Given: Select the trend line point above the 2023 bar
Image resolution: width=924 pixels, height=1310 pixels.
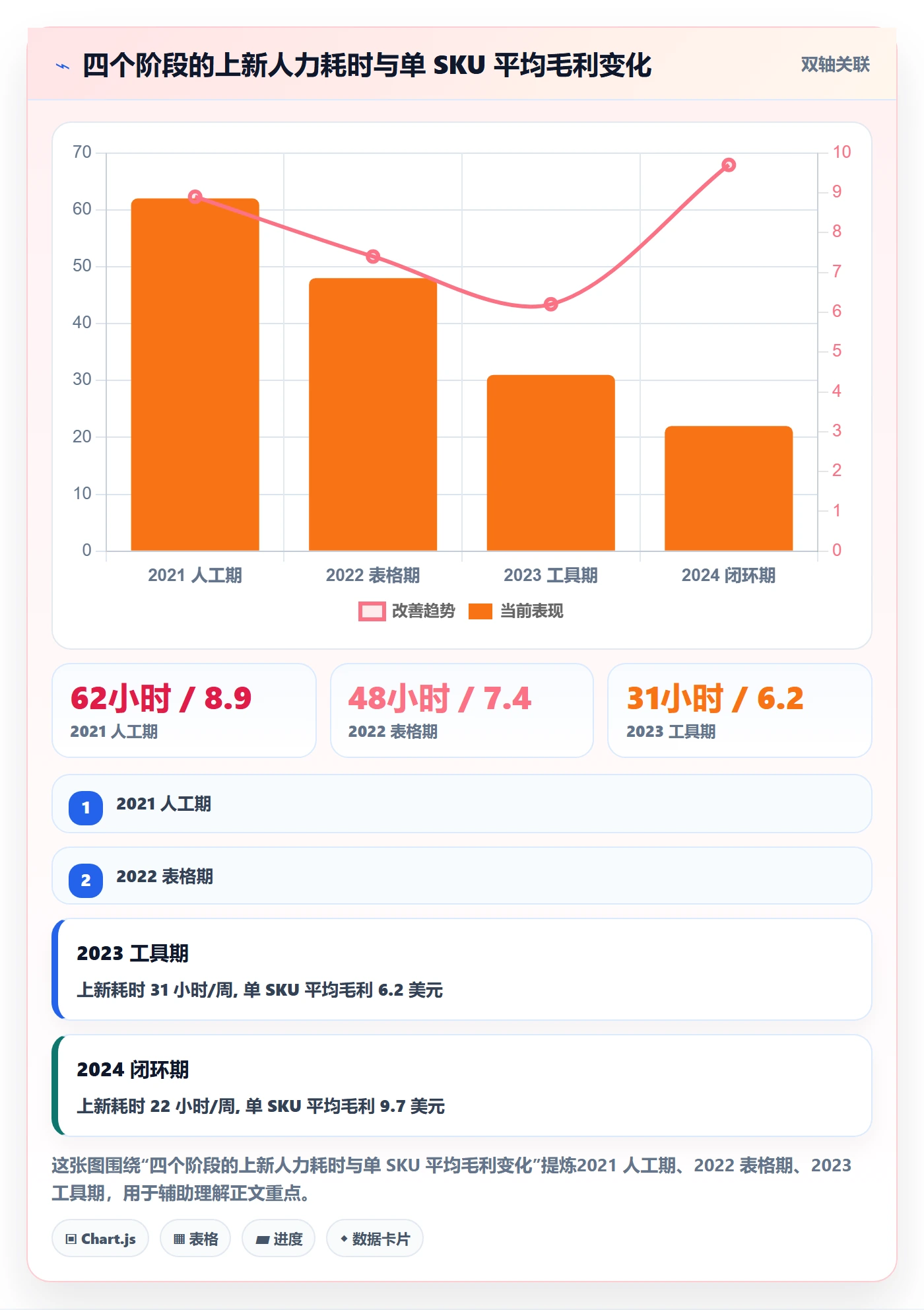Looking at the screenshot, I should (x=551, y=304).
